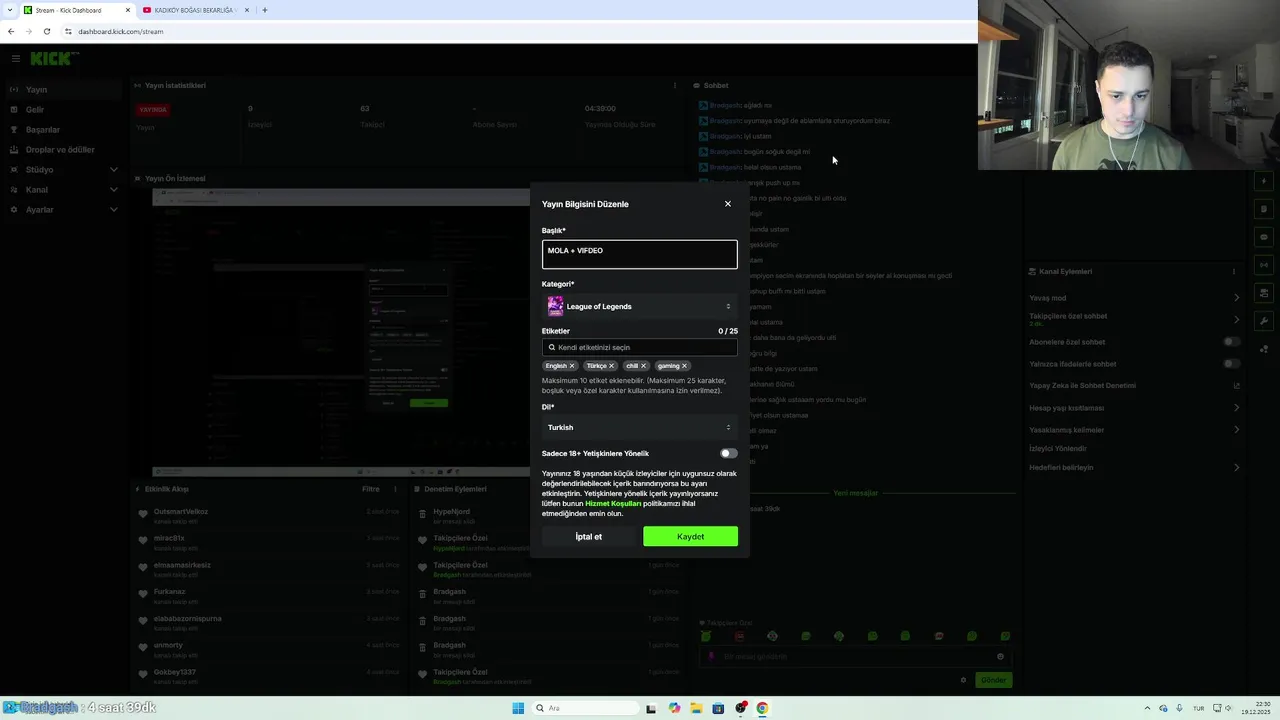Open the hamburger menu beside Kick logo
The image size is (1280, 720).
(x=15, y=59)
